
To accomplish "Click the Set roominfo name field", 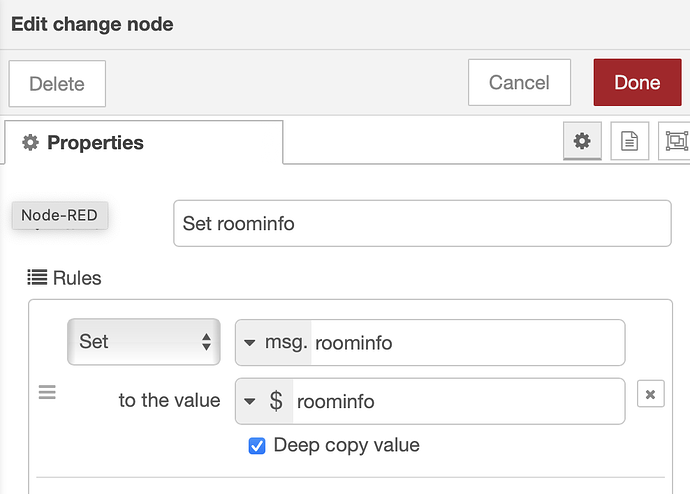I will (422, 223).
